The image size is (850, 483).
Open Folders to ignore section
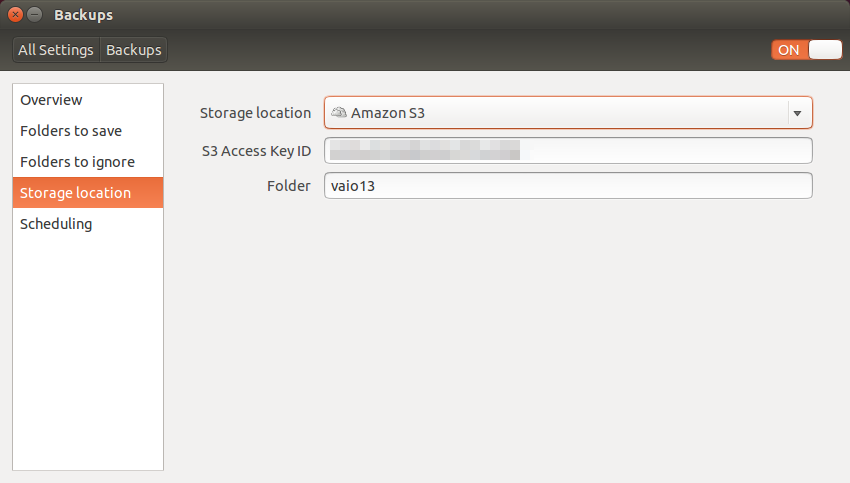coord(88,162)
